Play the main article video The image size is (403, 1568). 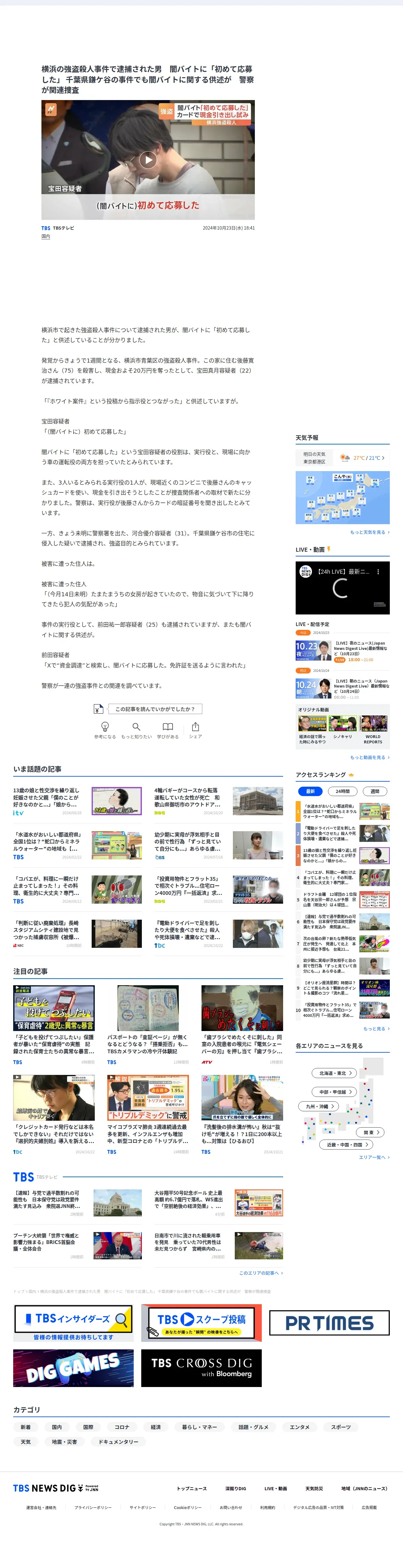tap(148, 160)
